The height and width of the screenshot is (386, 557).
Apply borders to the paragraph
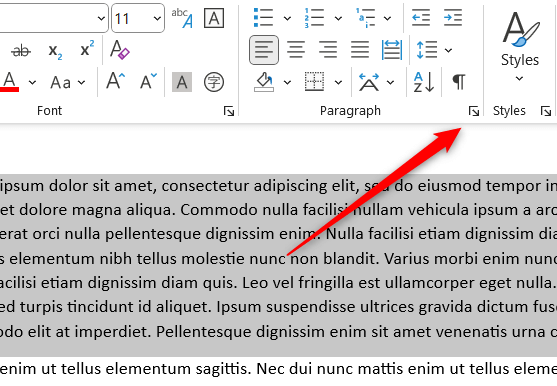314,82
